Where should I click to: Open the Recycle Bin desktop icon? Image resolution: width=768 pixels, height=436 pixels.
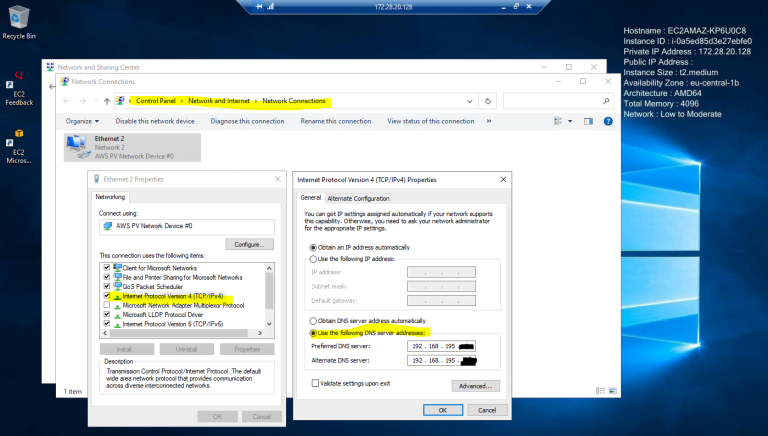(x=18, y=20)
